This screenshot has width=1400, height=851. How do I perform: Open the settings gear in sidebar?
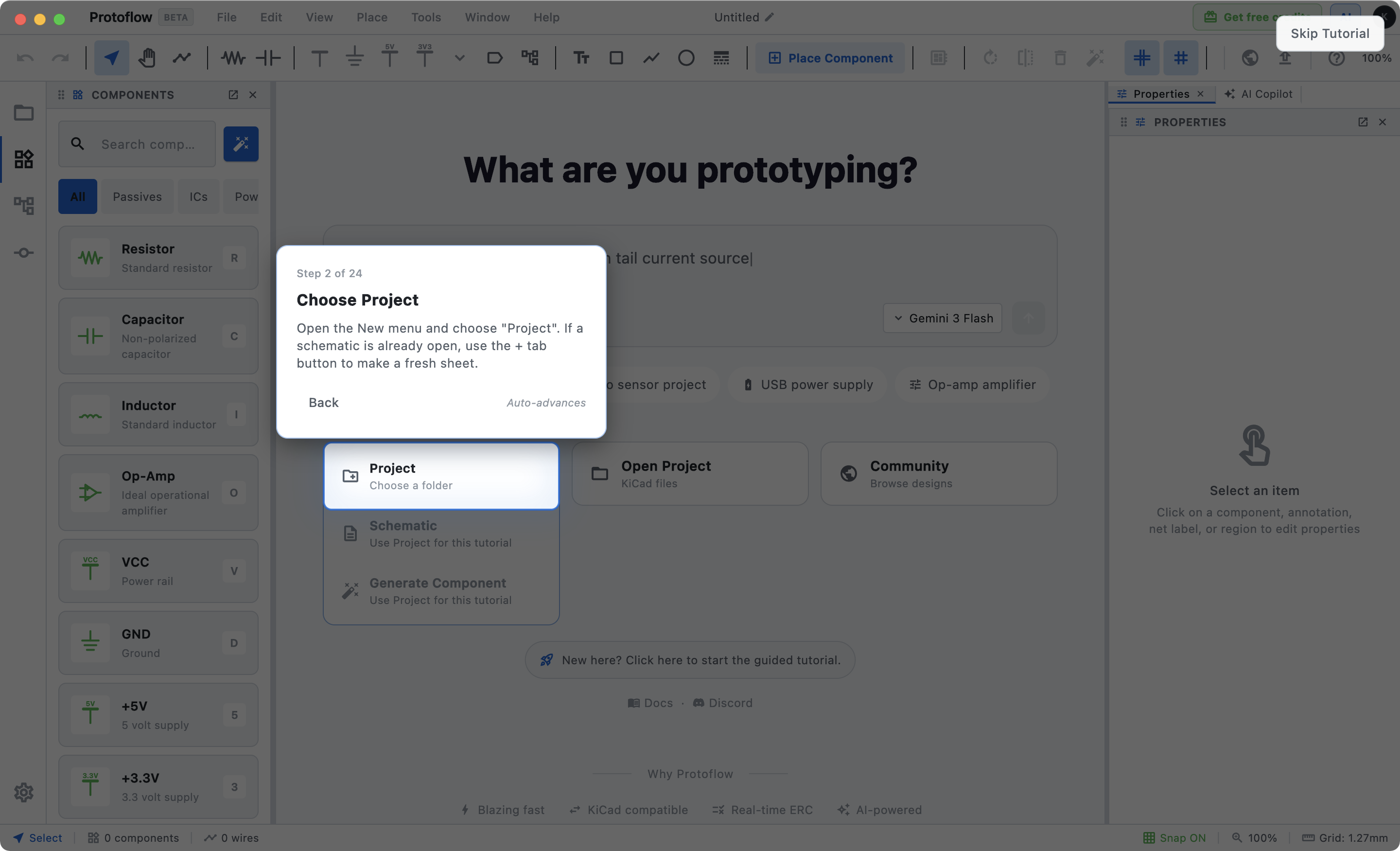[x=24, y=792]
